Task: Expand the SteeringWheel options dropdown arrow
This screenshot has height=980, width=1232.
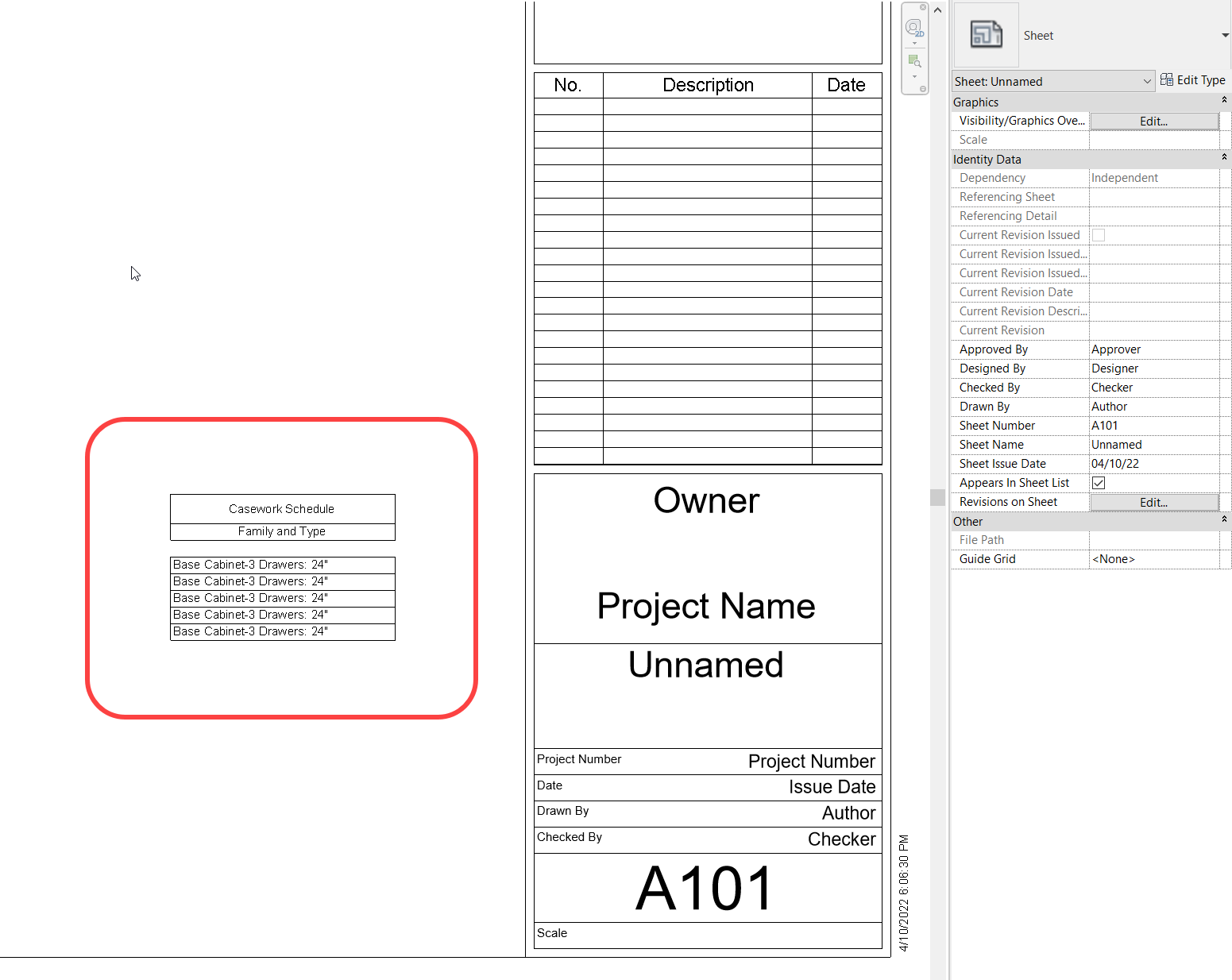Action: 915,44
